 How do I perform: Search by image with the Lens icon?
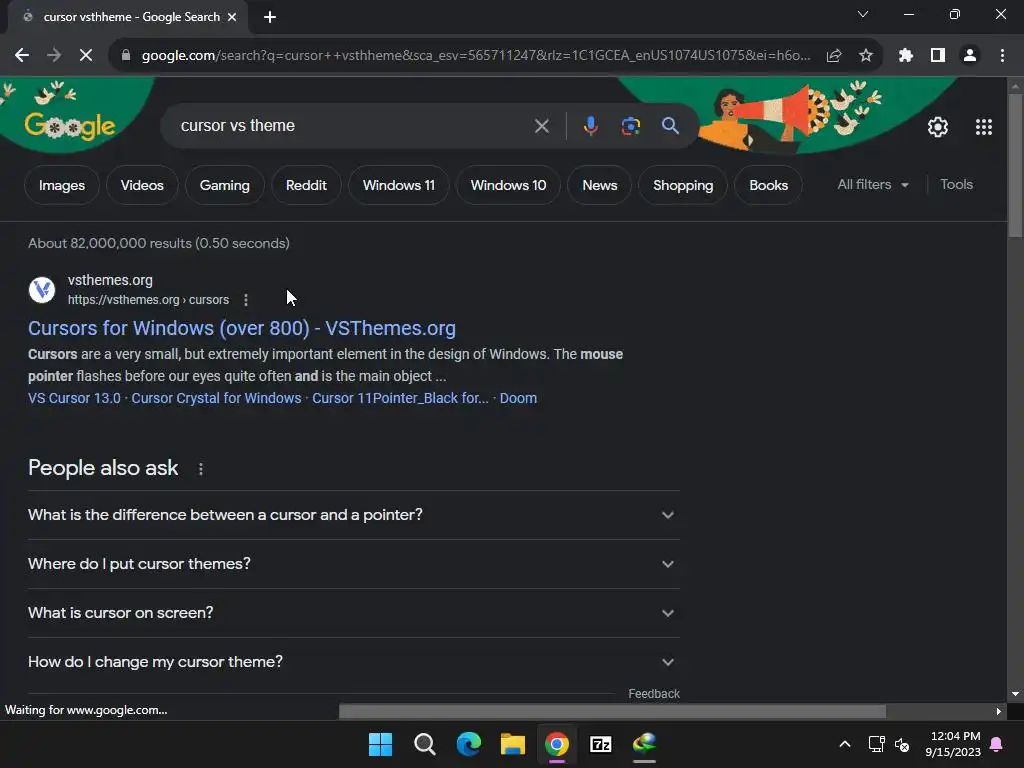pos(630,126)
